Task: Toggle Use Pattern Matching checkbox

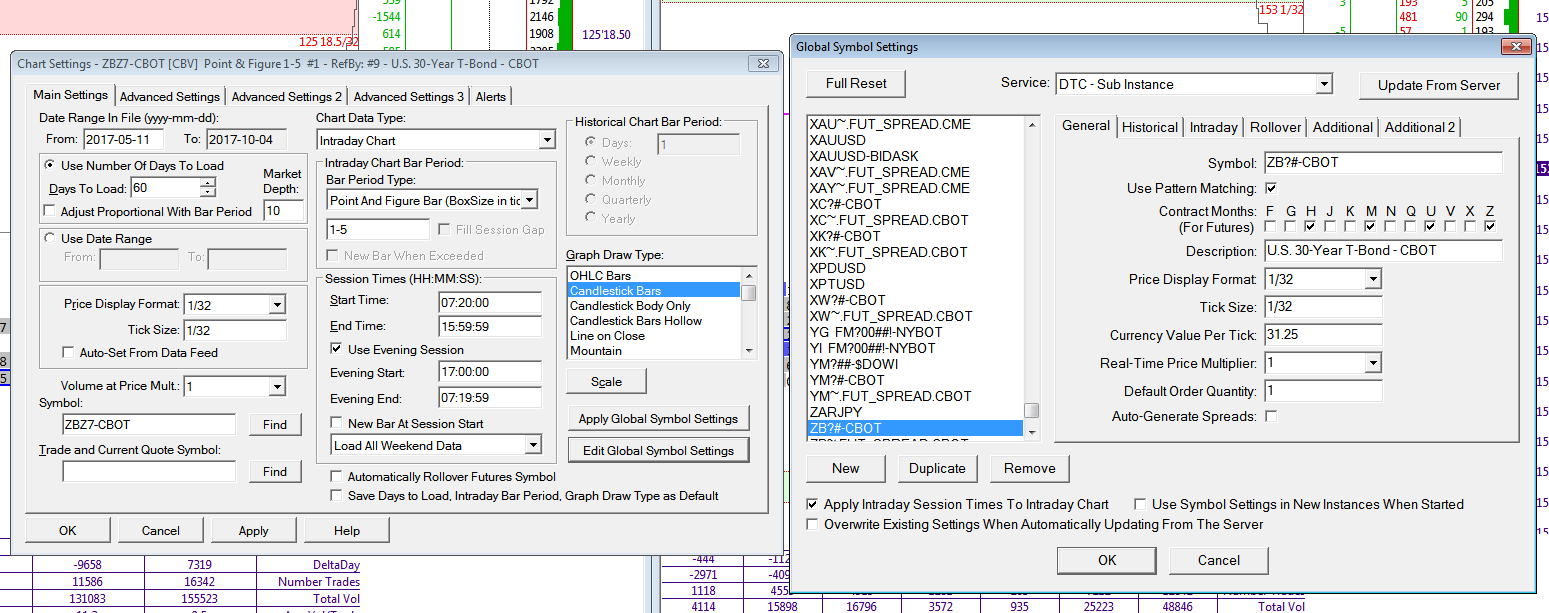Action: (x=1272, y=189)
